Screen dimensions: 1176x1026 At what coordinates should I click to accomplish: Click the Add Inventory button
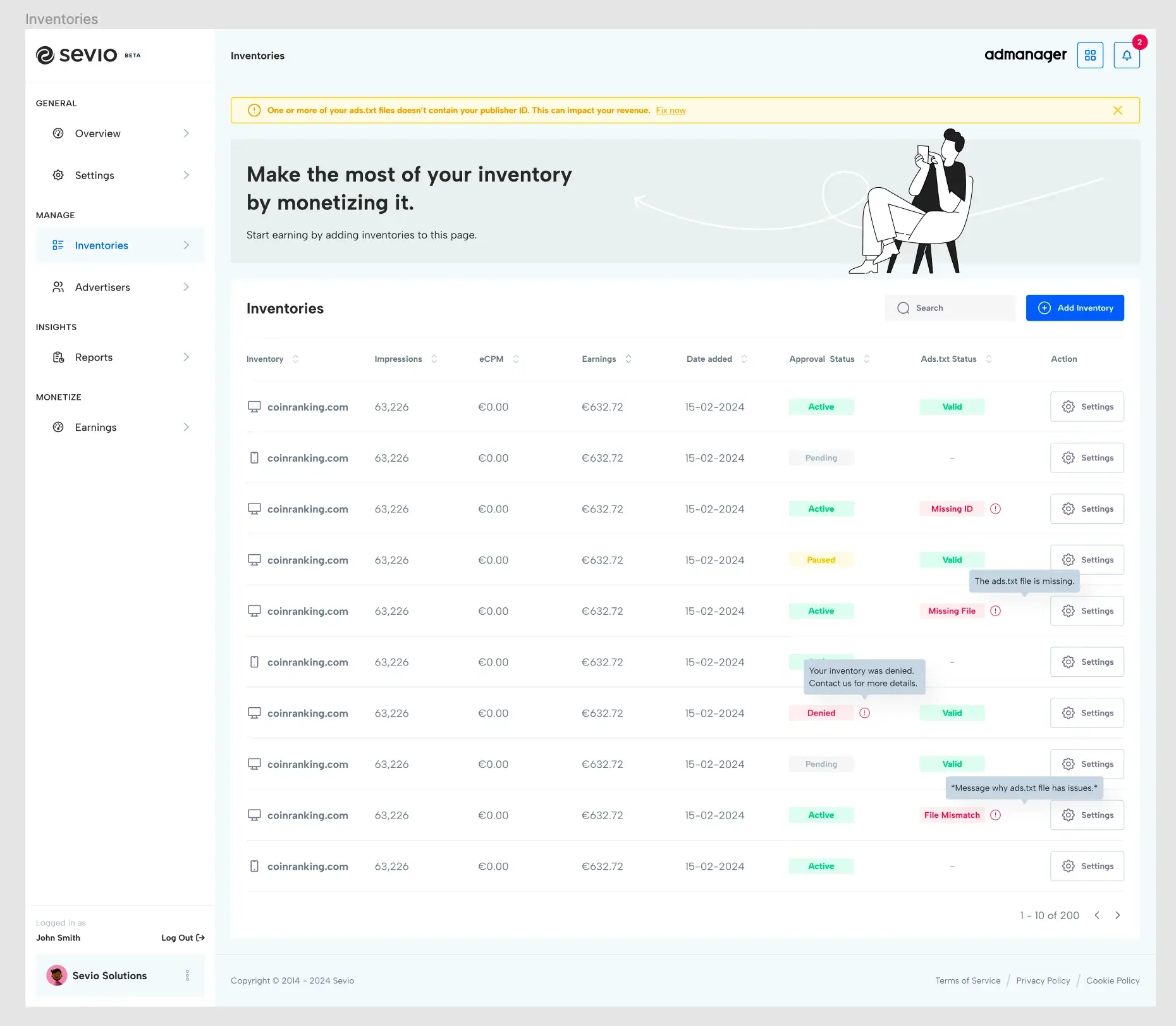point(1075,308)
